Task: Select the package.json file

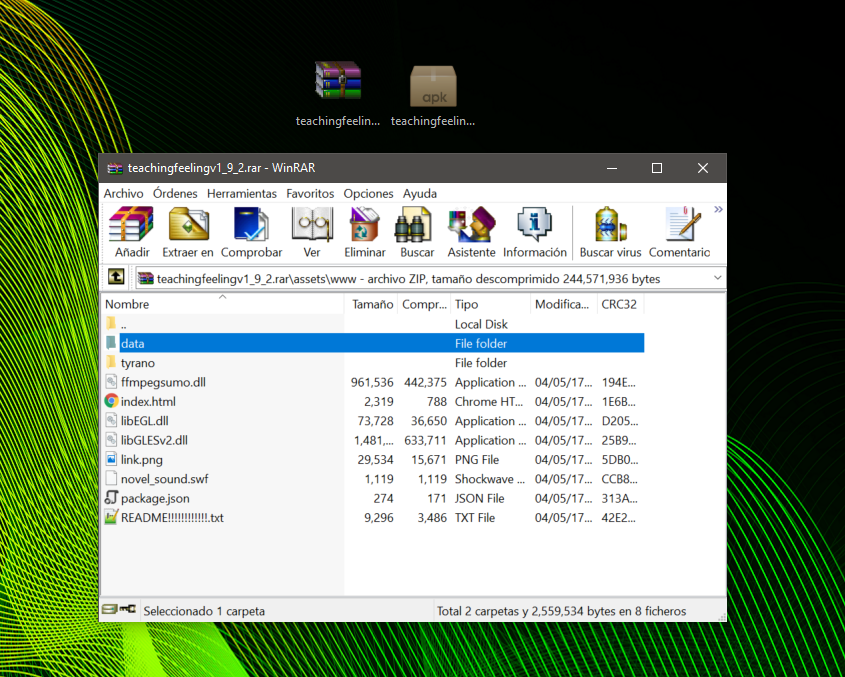Action: point(373,499)
